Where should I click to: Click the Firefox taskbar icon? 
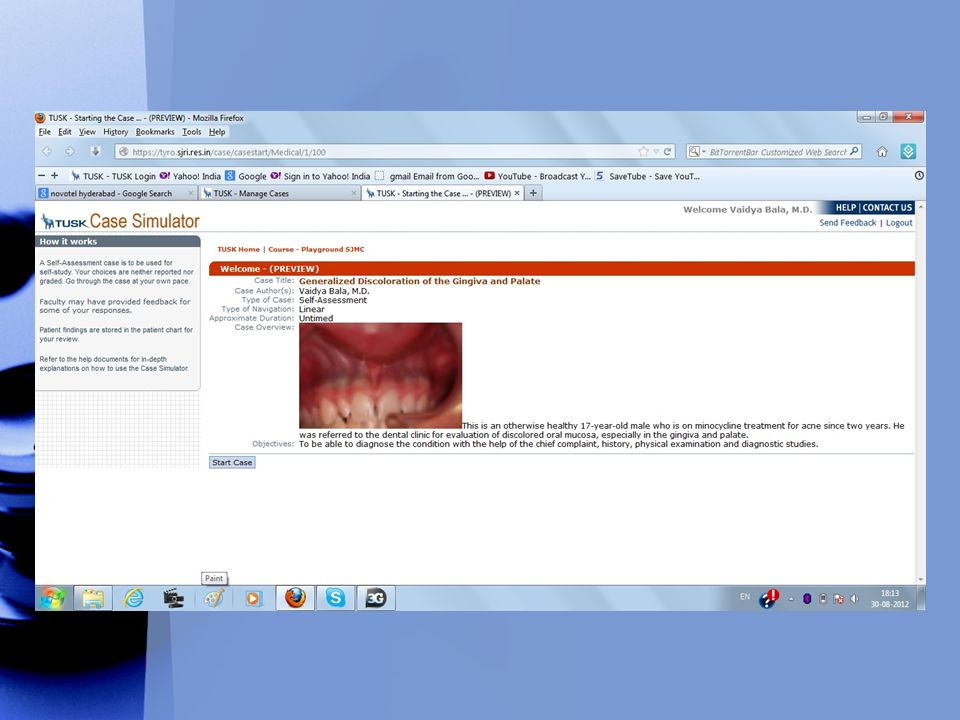tap(295, 598)
